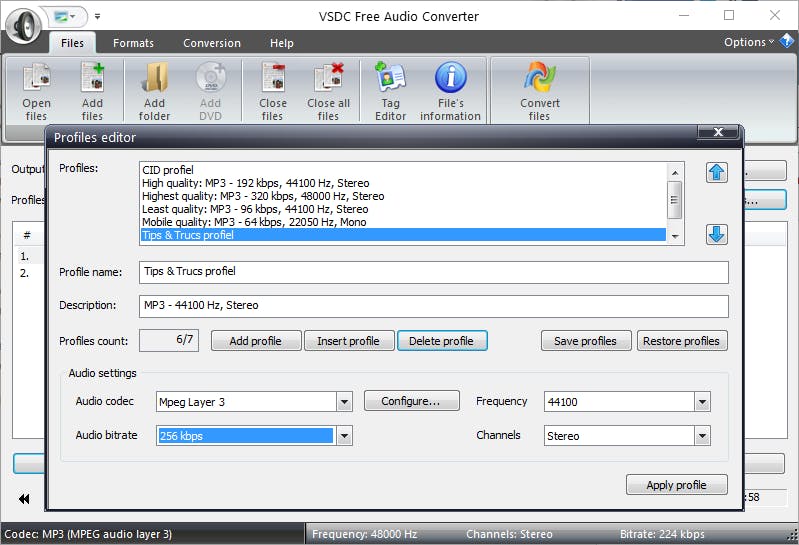Image resolution: width=799 pixels, height=545 pixels.
Task: Click the Add DVD icon
Action: (210, 91)
